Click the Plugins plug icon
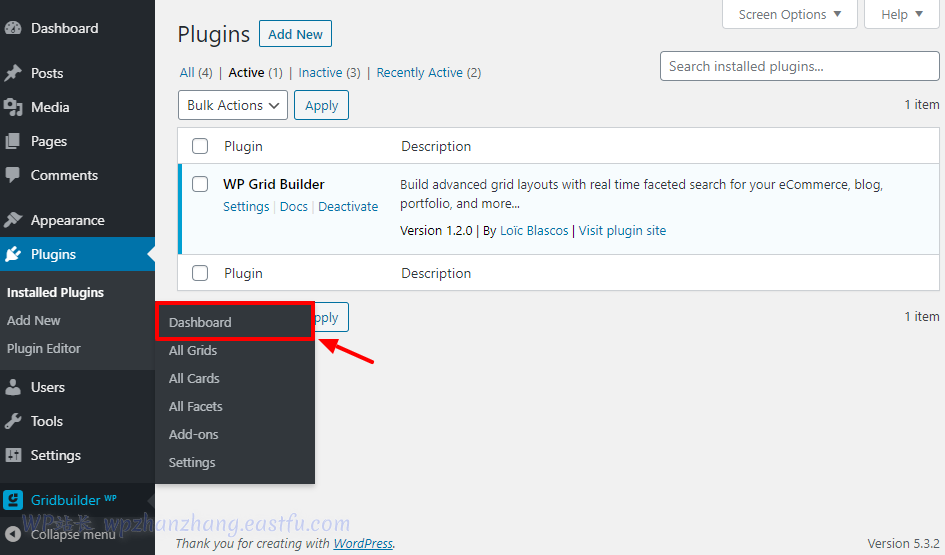945x555 pixels. 13,254
